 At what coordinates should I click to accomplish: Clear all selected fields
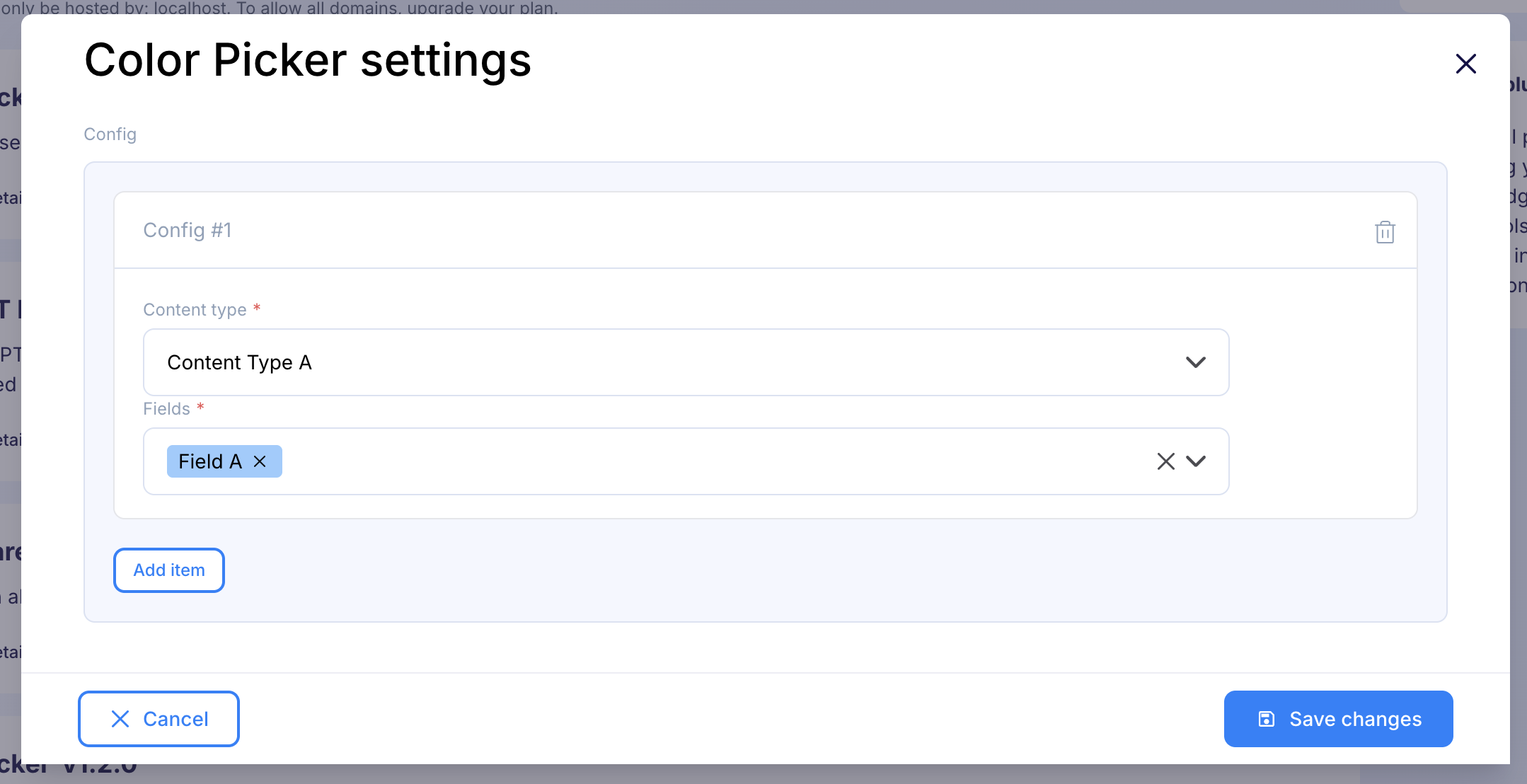point(1165,461)
